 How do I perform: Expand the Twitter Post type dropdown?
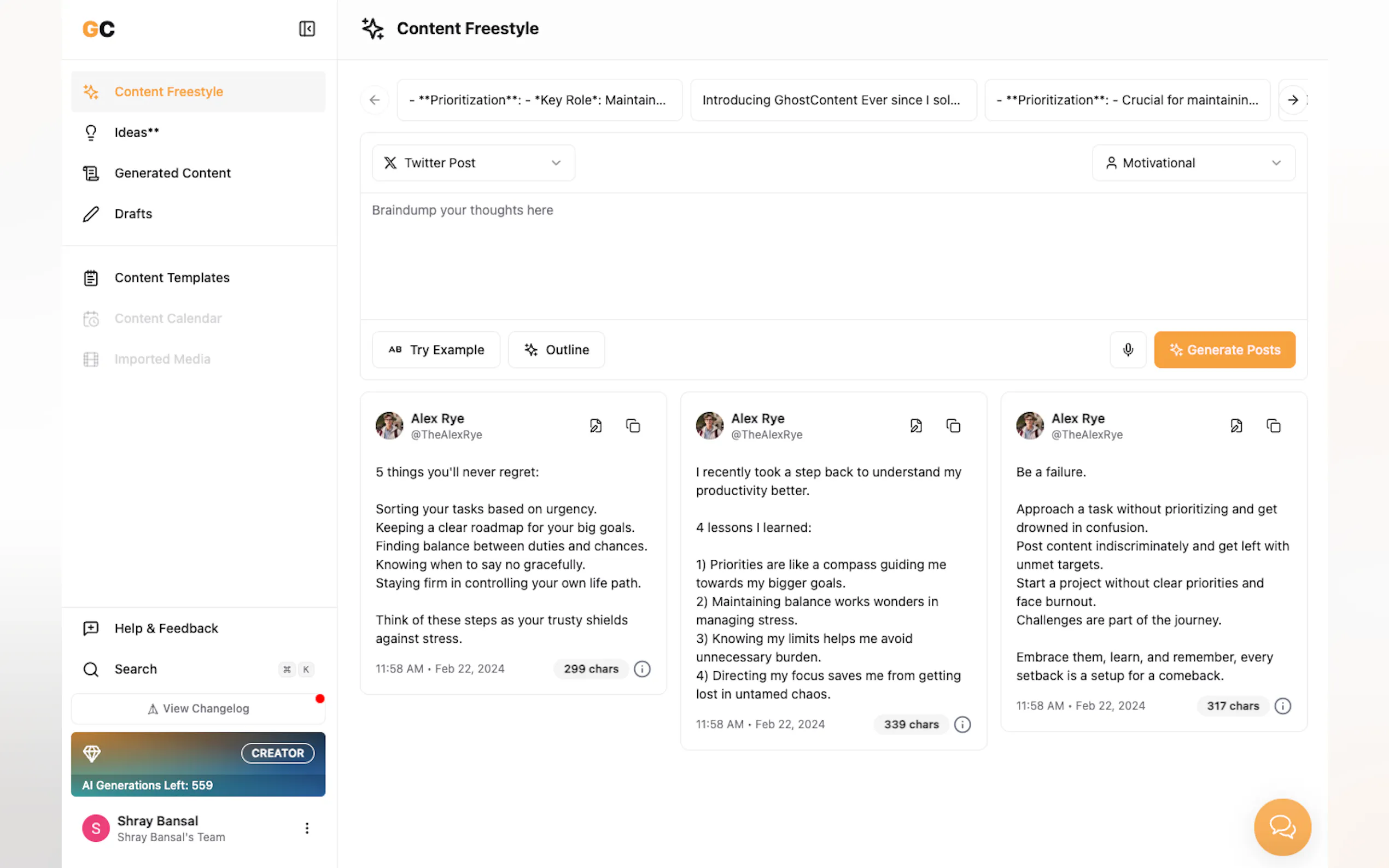coord(473,163)
